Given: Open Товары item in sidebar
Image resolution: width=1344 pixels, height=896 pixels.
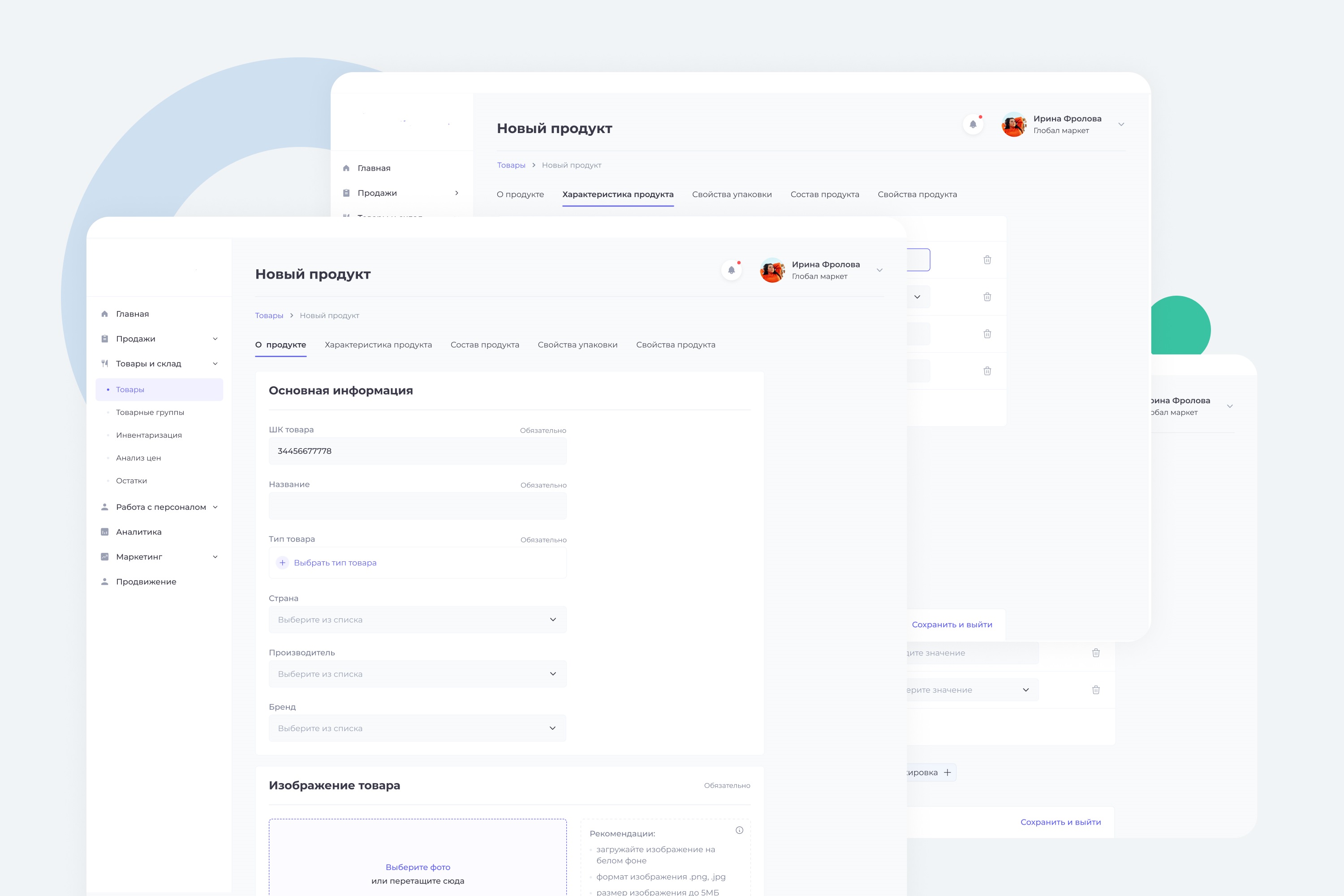Looking at the screenshot, I should (159, 390).
